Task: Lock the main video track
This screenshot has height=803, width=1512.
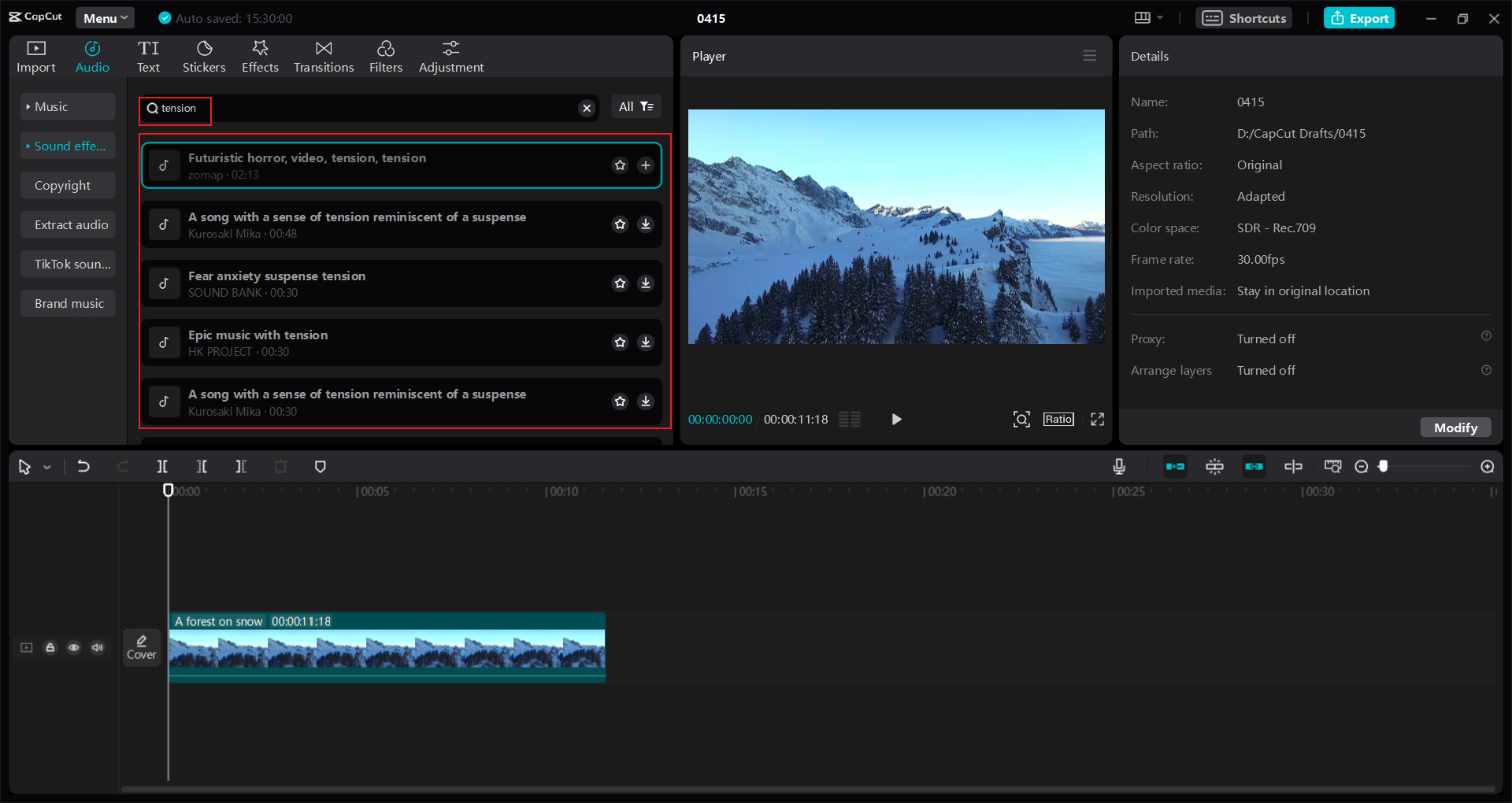Action: tap(50, 648)
